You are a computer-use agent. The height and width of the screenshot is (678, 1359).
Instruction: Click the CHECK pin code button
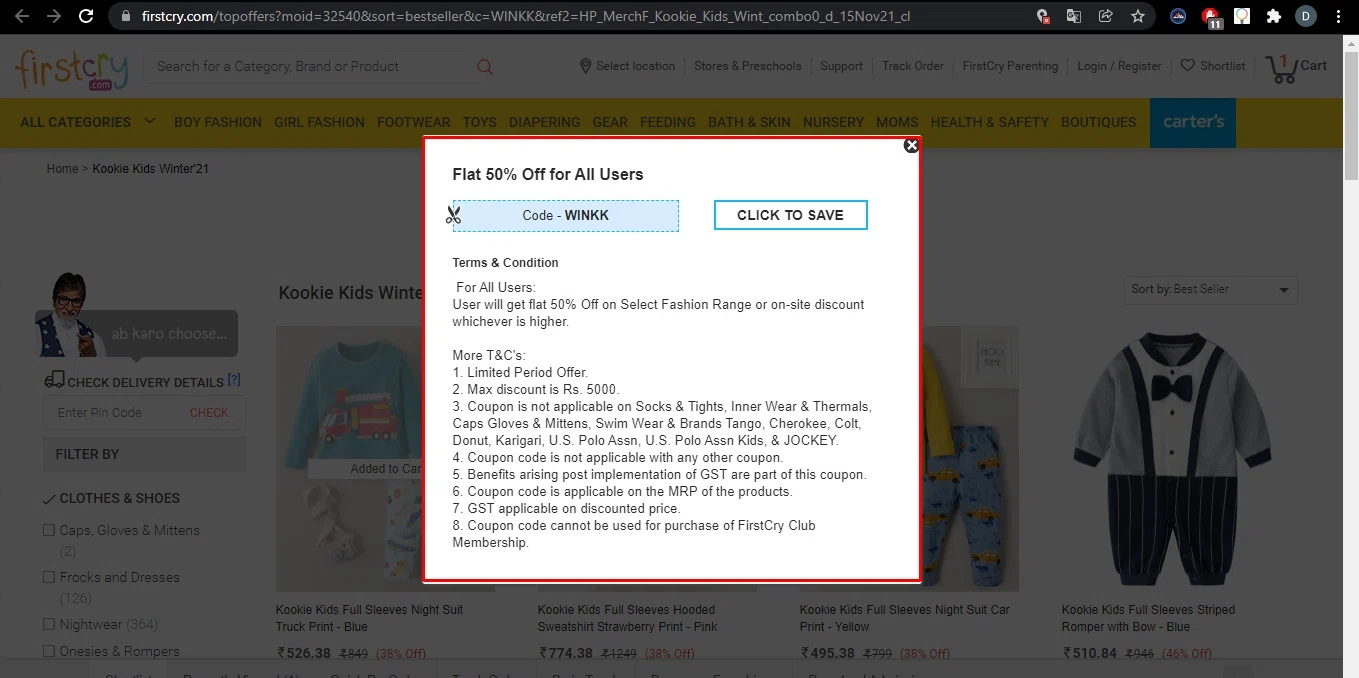[210, 413]
